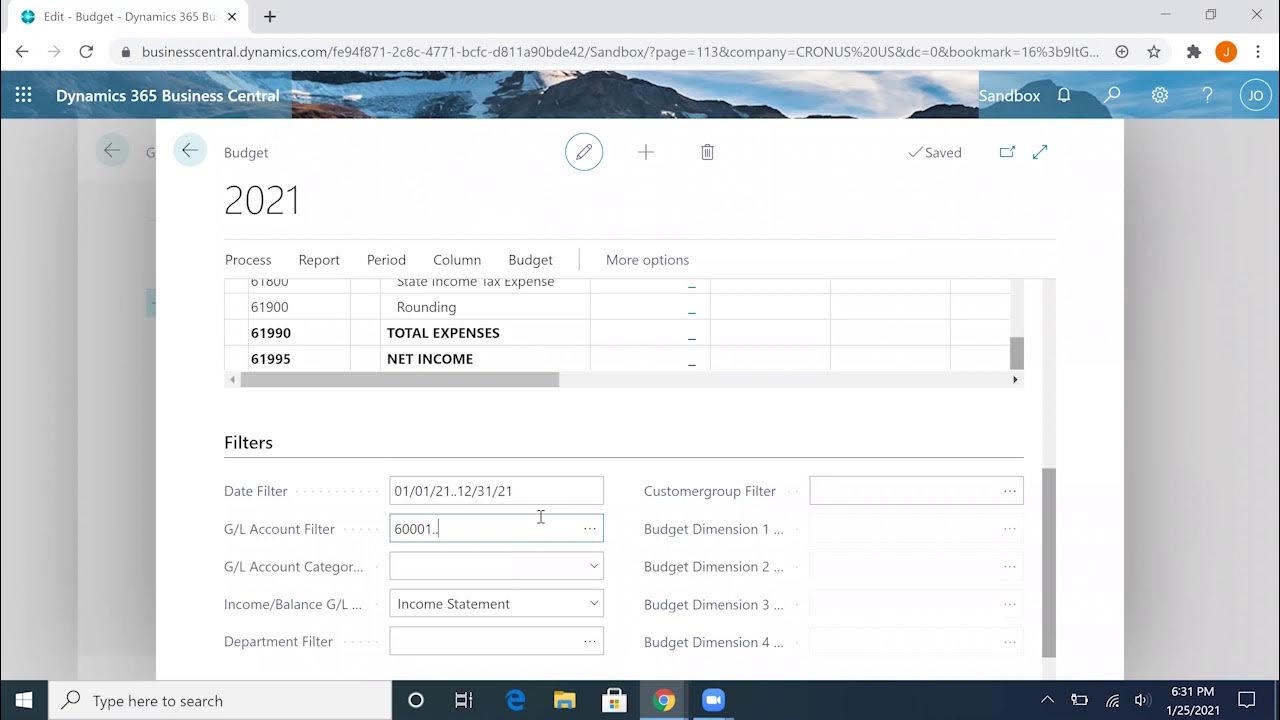Screen dimensions: 1280x720
Task: Open Zoom from the taskbar
Action: click(713, 700)
